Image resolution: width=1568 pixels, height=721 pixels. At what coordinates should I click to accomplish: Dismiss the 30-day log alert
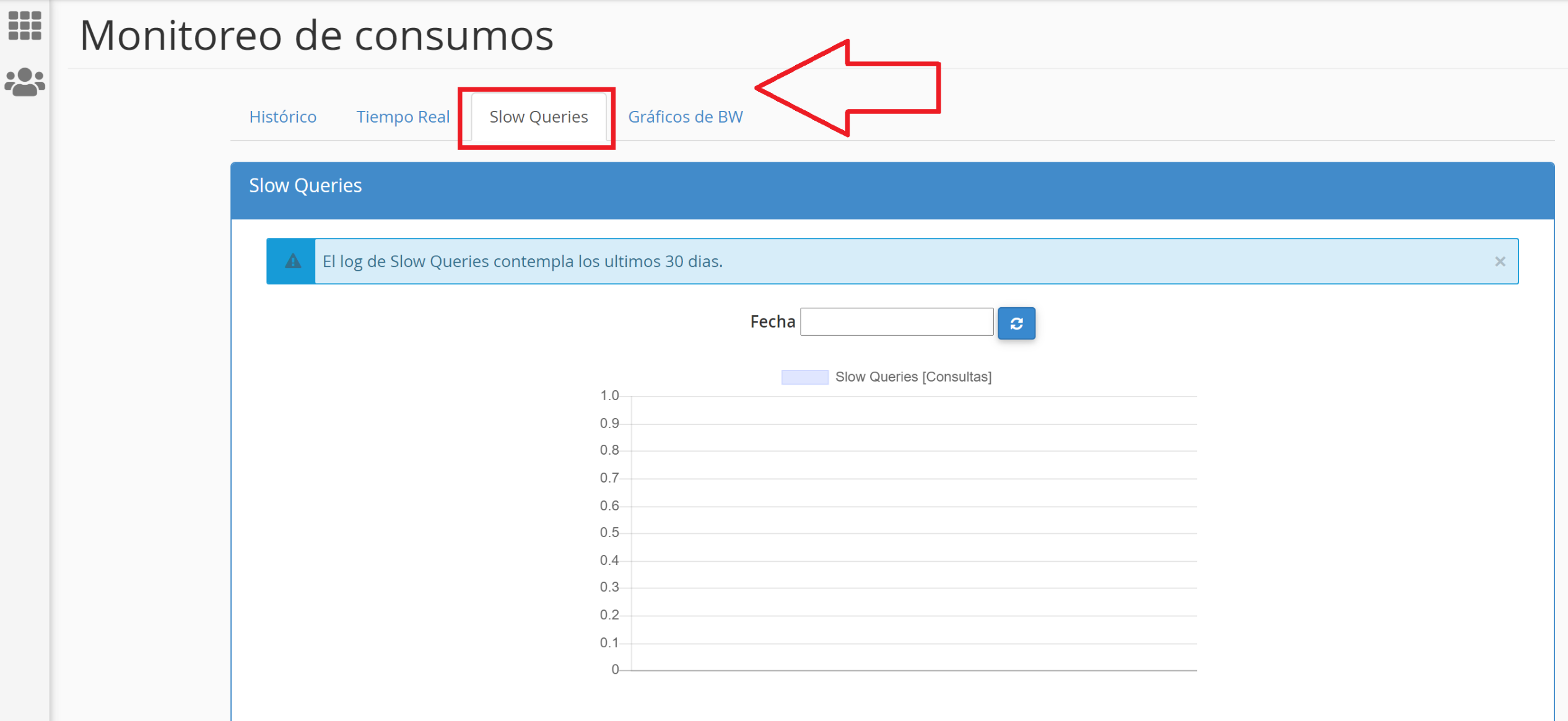click(x=1499, y=261)
